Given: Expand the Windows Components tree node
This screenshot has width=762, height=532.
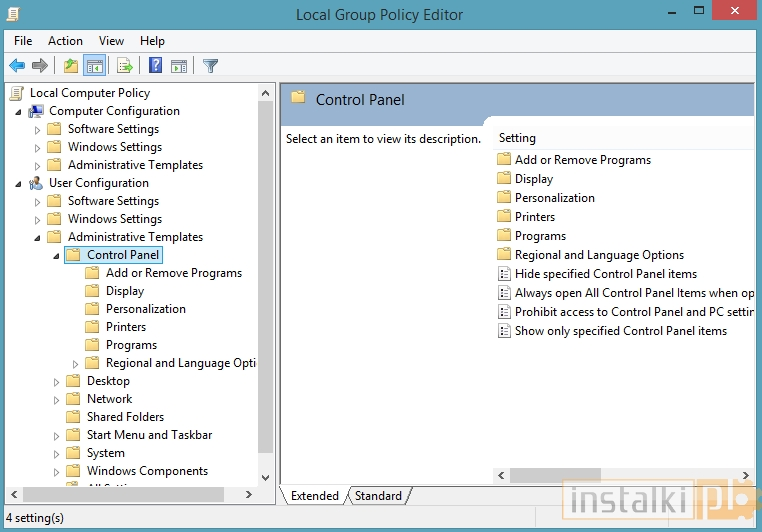Looking at the screenshot, I should pos(56,472).
